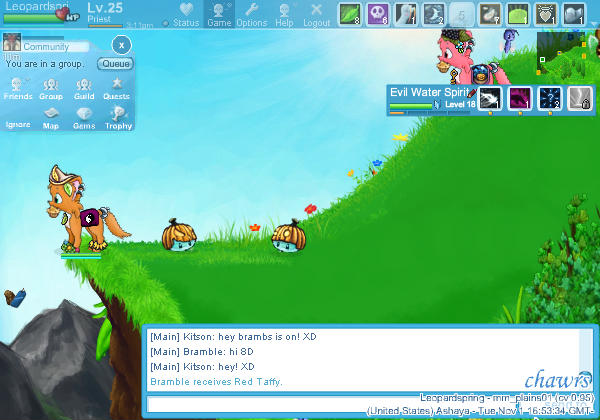Click the left pumpkin-hat blue creature

tap(179, 235)
